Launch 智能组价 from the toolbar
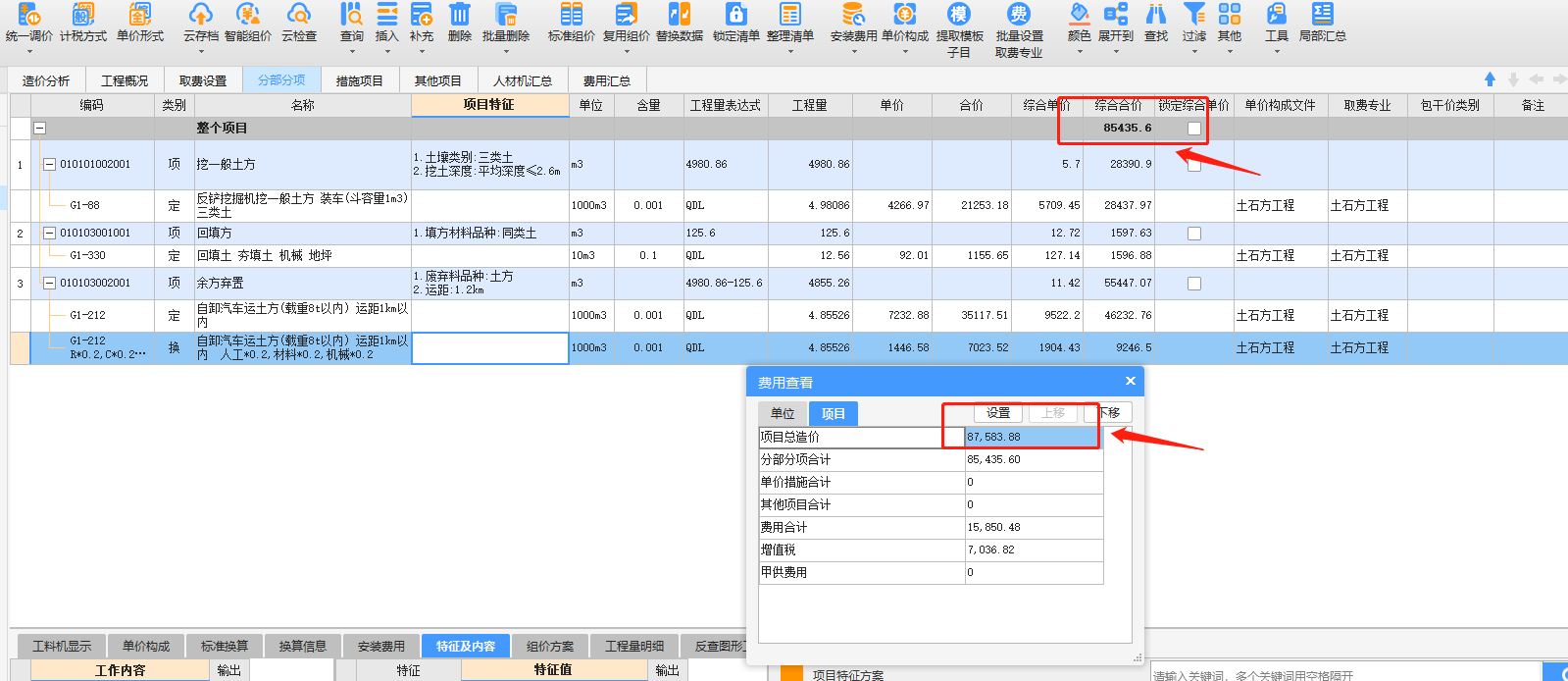Screen dimensions: 1568x681 pyautogui.click(x=248, y=23)
